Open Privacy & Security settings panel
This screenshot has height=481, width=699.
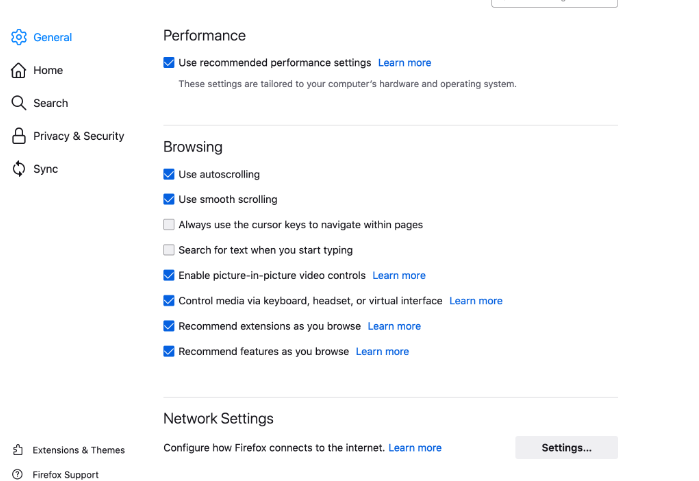click(68, 136)
